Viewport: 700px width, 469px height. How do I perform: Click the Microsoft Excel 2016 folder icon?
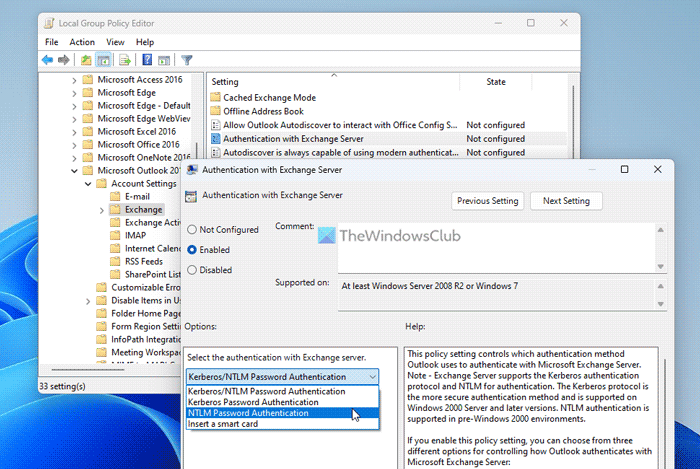tap(88, 131)
